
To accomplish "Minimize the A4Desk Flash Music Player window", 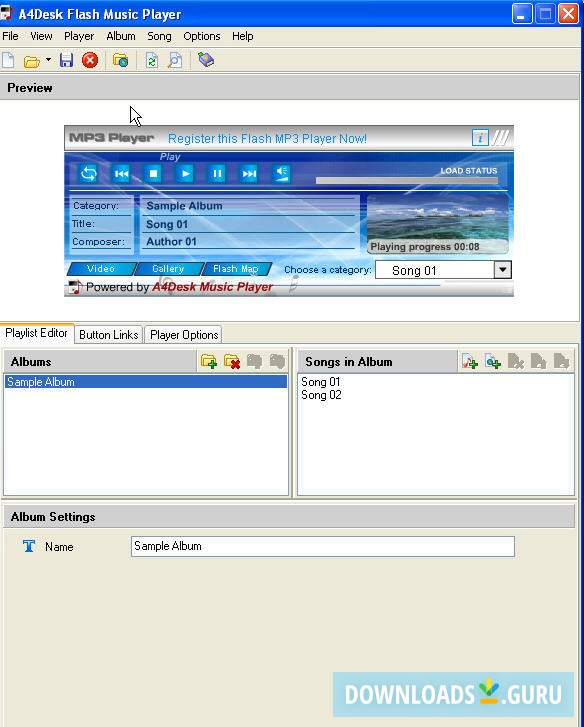I will (x=521, y=13).
